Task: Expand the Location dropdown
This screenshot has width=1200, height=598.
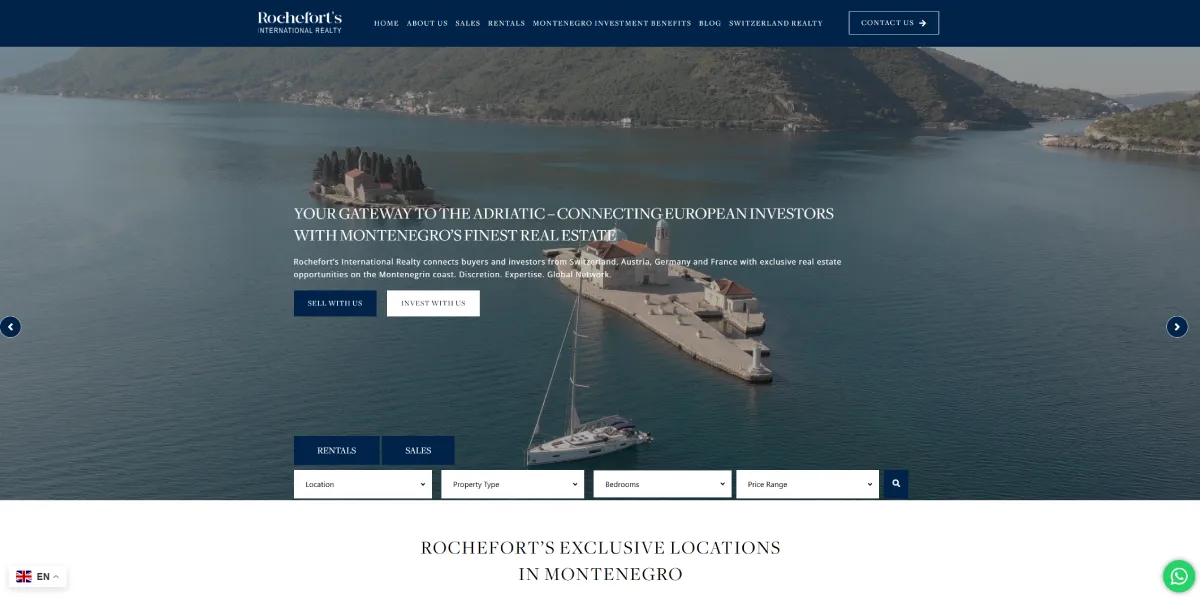Action: [x=363, y=484]
